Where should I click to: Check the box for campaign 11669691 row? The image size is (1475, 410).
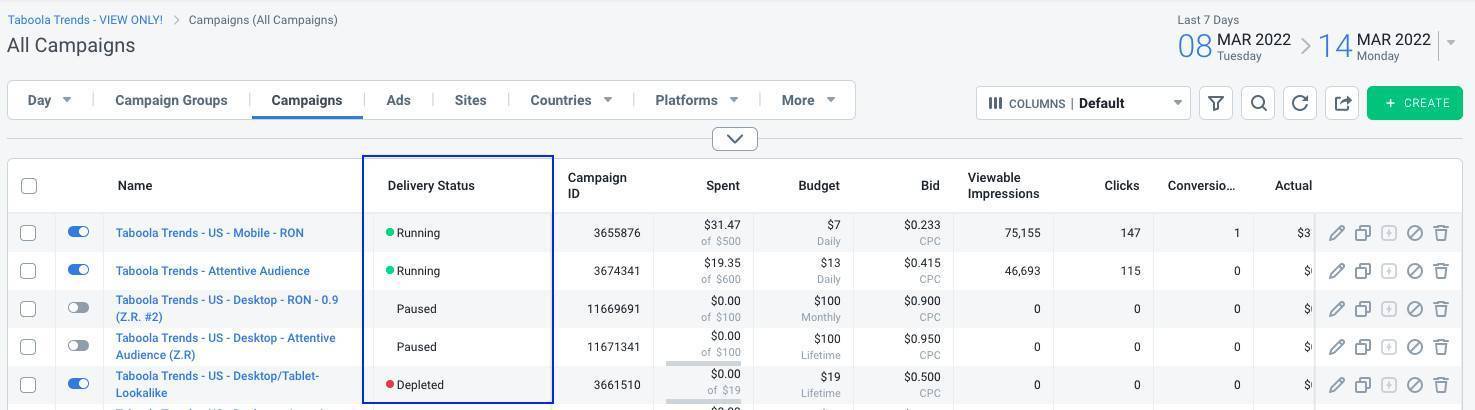[x=28, y=309]
